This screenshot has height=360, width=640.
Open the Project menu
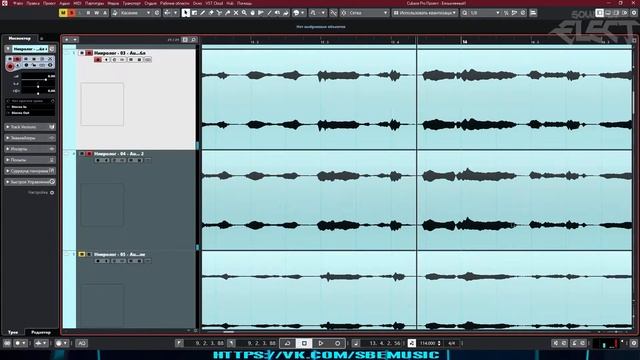(x=49, y=3)
